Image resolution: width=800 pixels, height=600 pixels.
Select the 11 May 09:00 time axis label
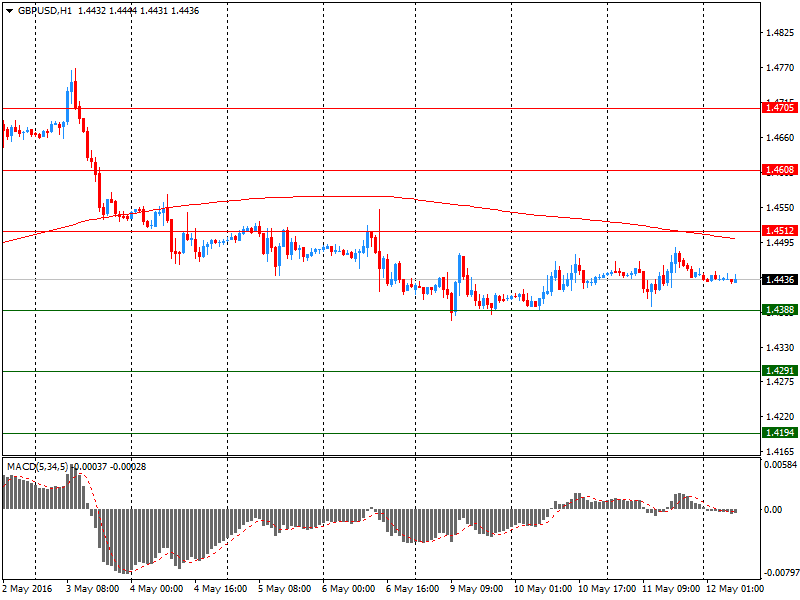click(671, 589)
